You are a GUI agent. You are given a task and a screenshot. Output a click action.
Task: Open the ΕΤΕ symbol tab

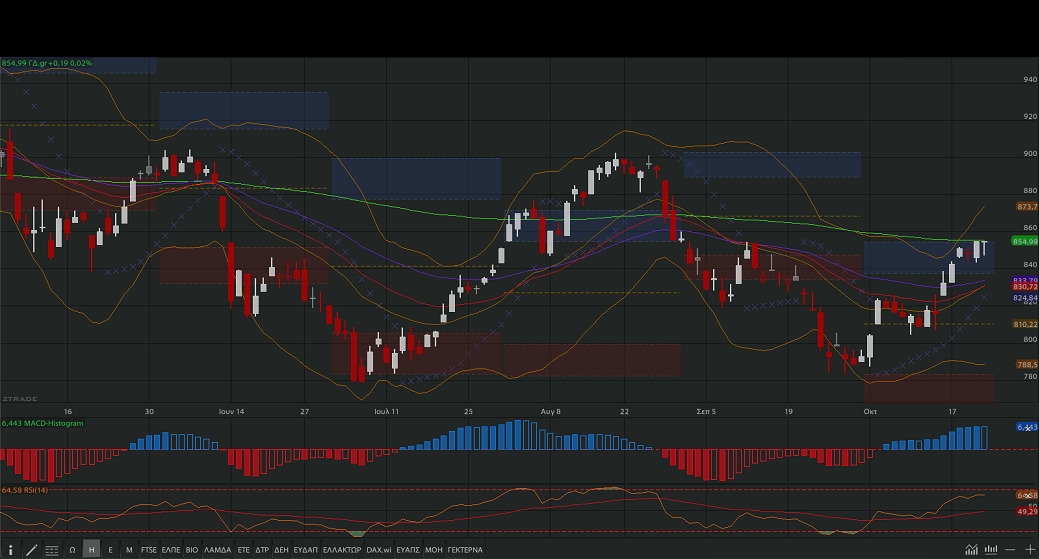click(244, 550)
